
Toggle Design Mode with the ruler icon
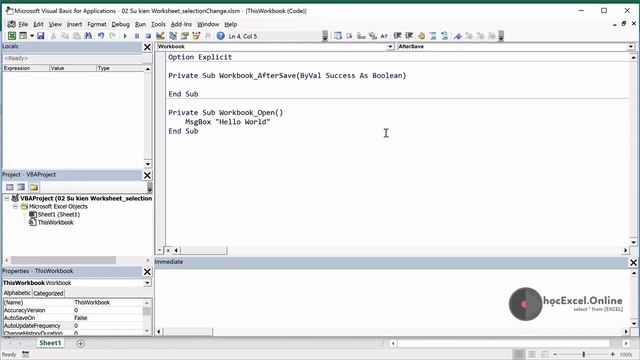pyautogui.click(x=160, y=36)
